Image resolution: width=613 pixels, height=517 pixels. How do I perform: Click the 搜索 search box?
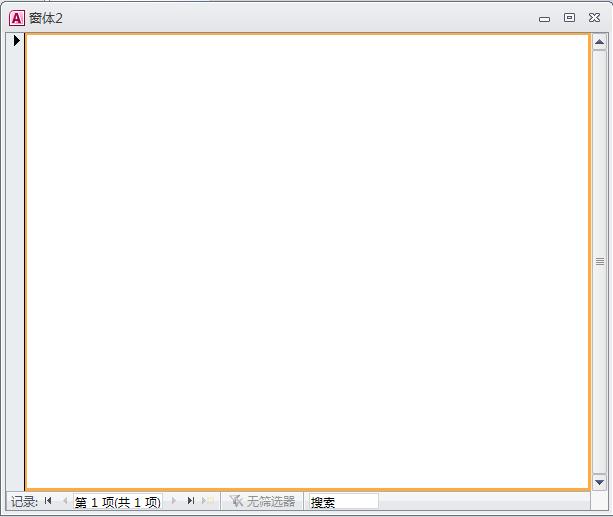(344, 501)
